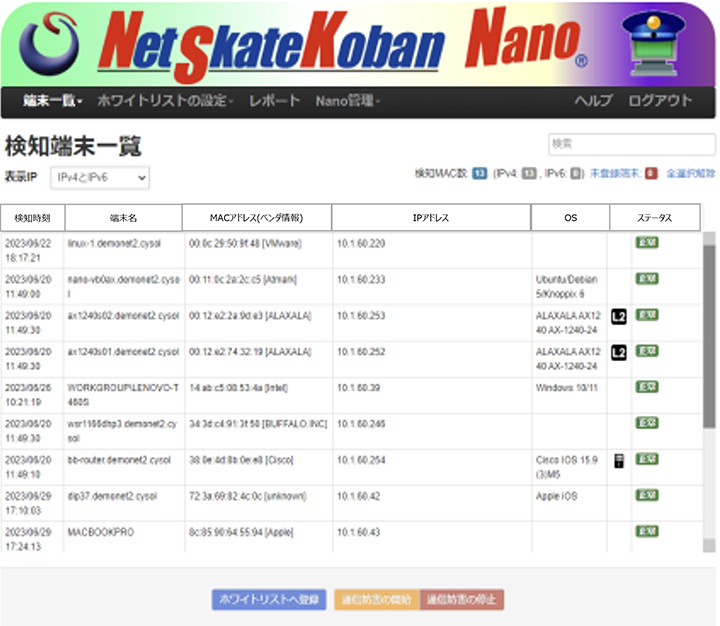This screenshot has height=626, width=720.
Task: Click green status badge for 10.1.60.39
Action: click(x=647, y=387)
